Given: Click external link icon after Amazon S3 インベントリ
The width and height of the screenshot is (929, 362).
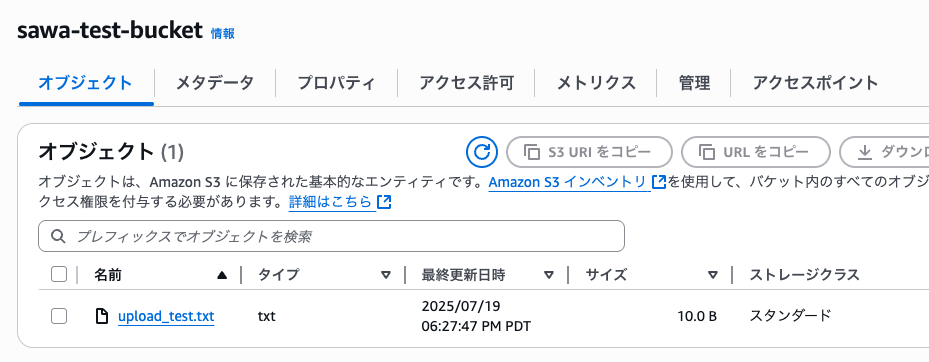Looking at the screenshot, I should [658, 182].
